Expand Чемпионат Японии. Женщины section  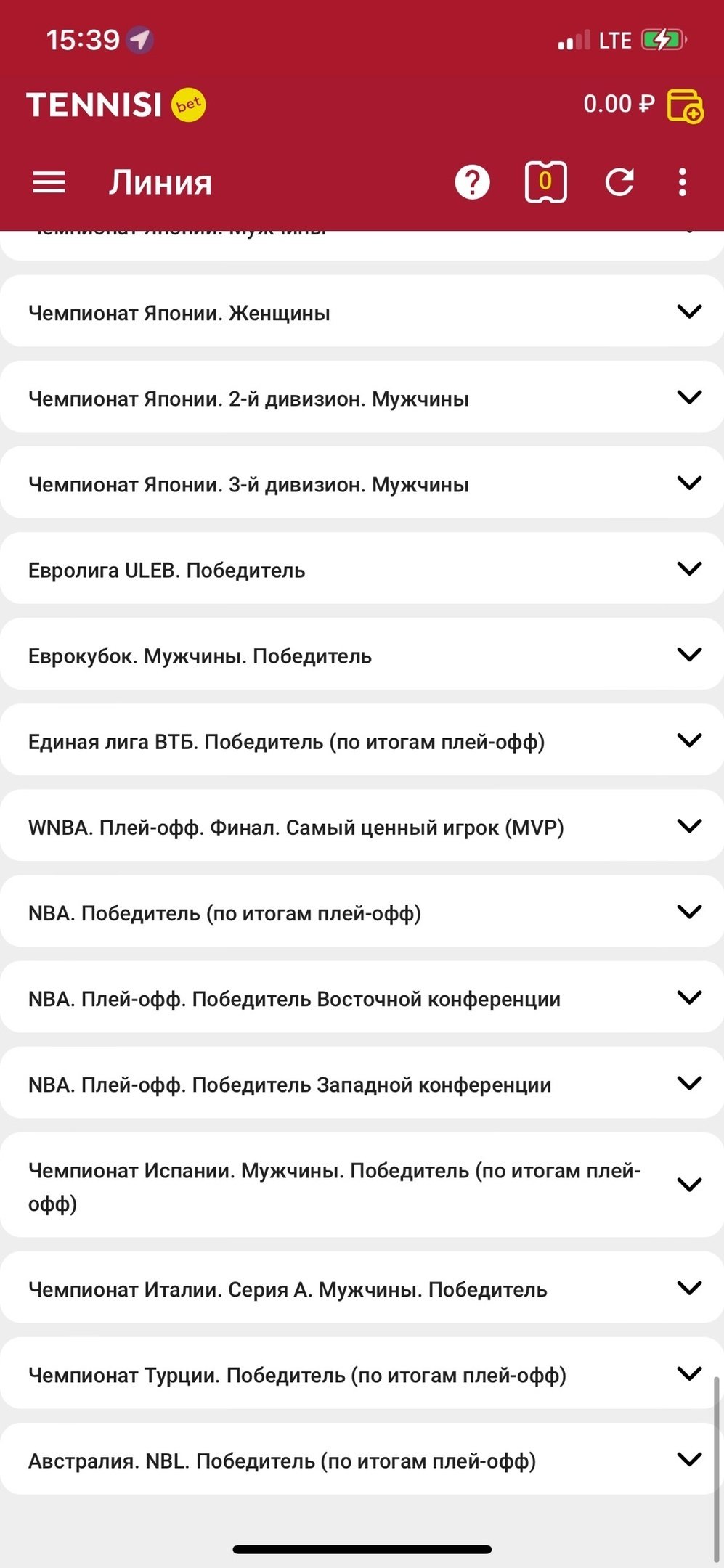tap(688, 311)
